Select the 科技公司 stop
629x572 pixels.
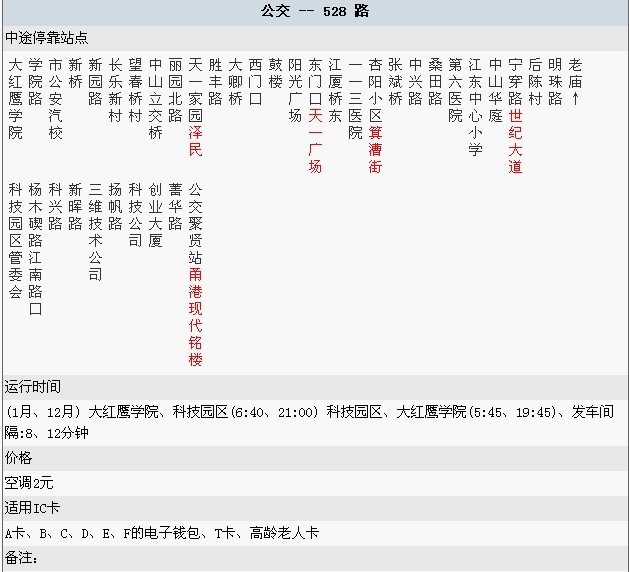136,215
